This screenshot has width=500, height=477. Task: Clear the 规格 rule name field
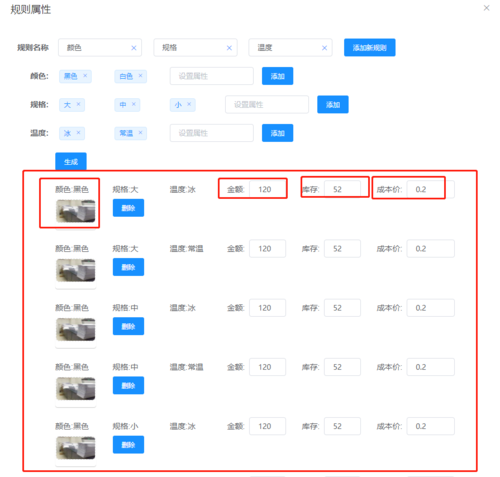coord(229,48)
